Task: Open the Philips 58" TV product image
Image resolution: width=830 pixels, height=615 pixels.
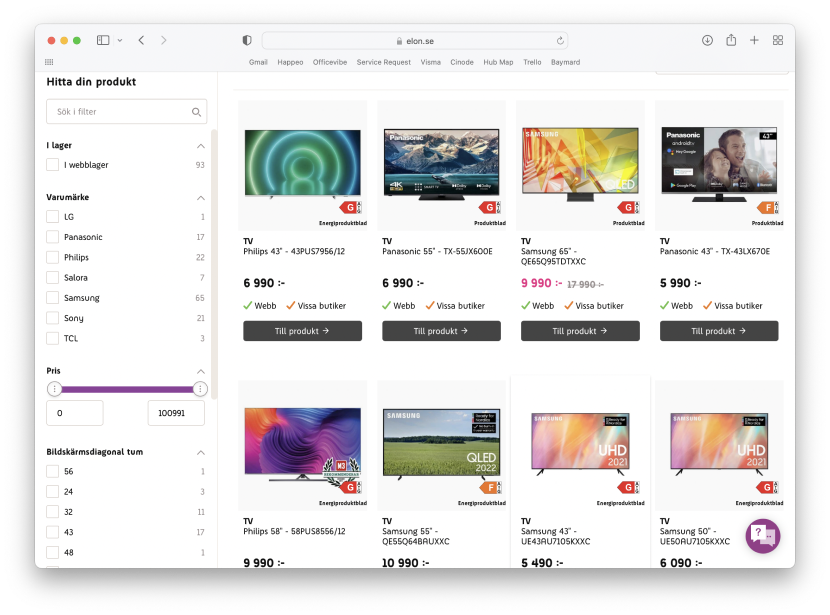Action: (x=302, y=444)
